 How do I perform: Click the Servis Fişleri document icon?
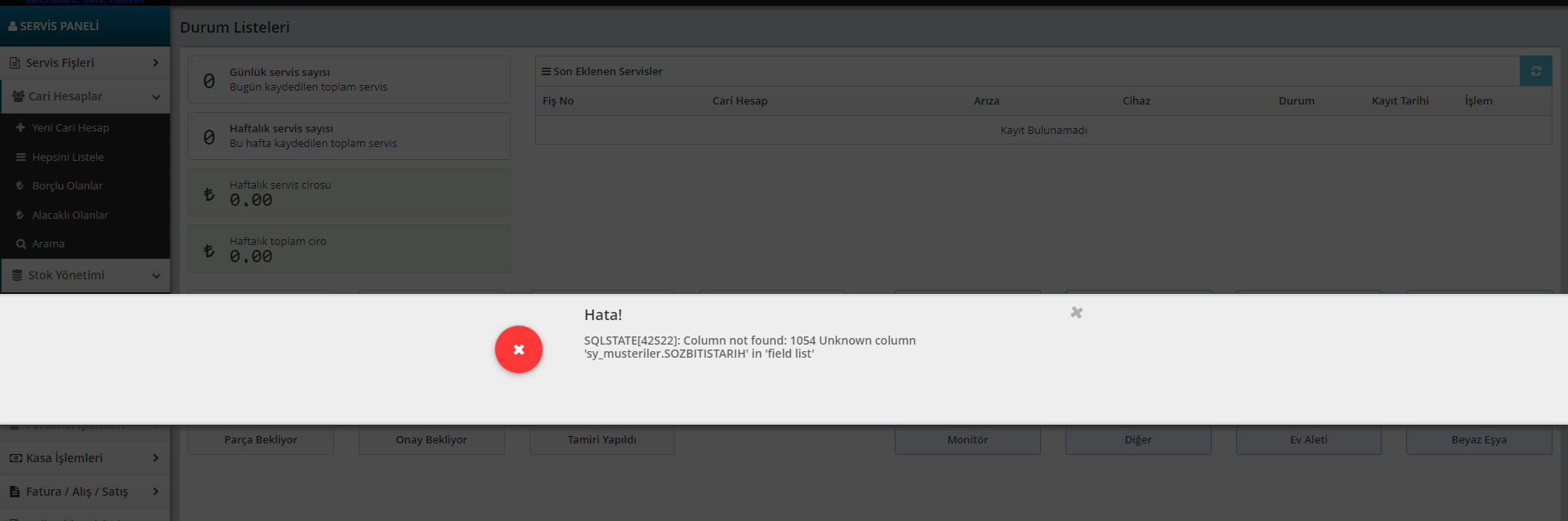pos(15,63)
